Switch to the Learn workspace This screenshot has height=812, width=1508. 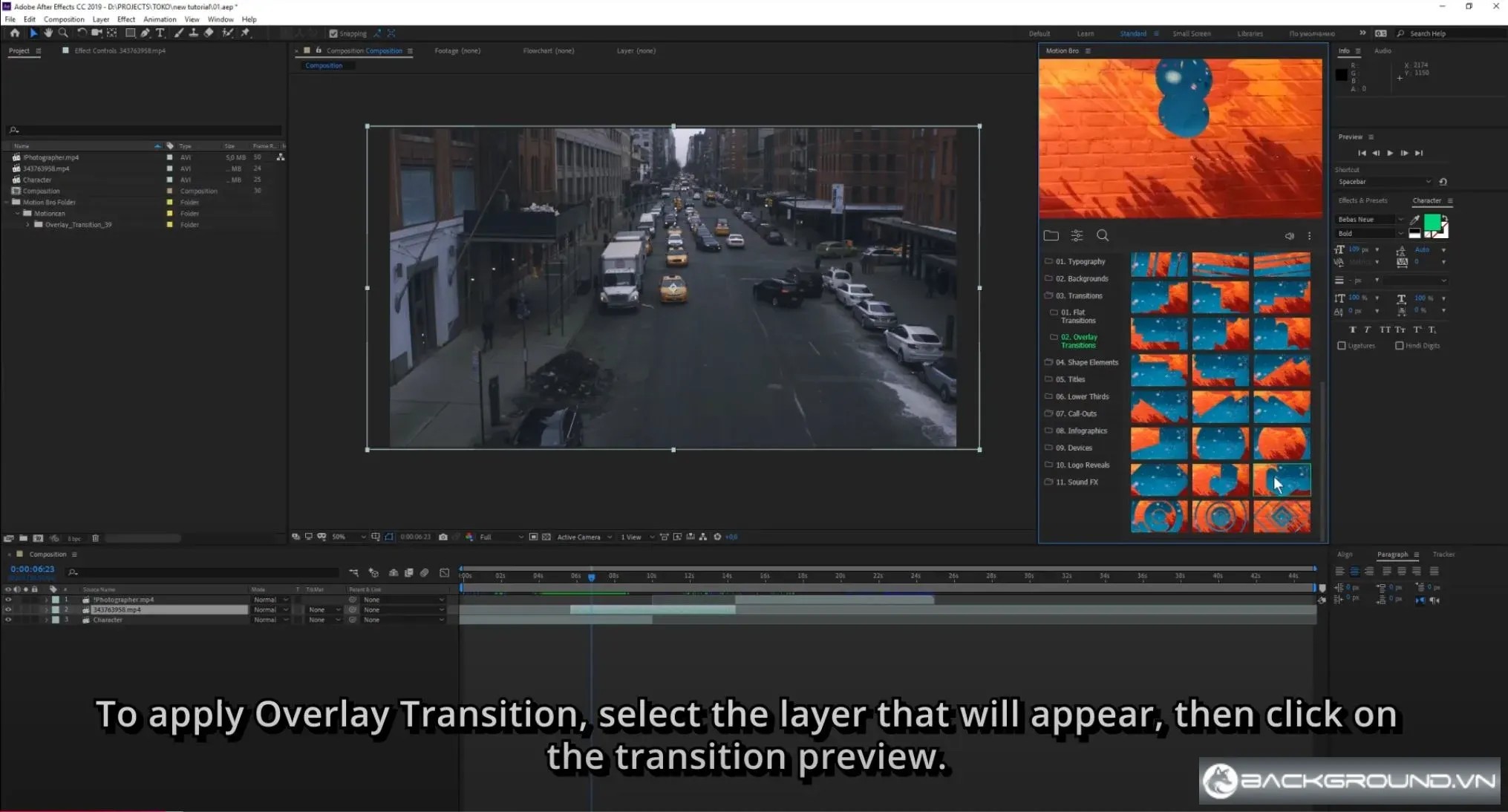1085,33
